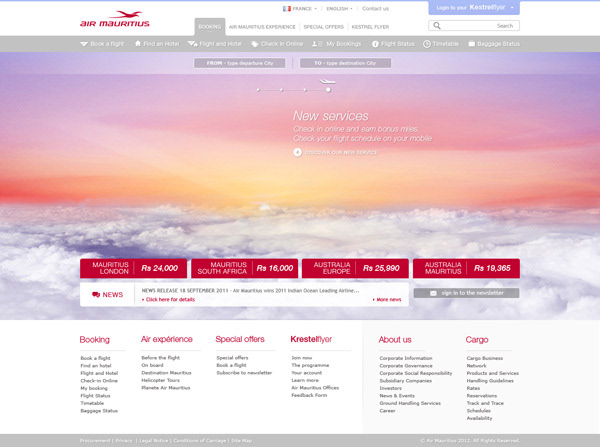This screenshot has height=447, width=600.
Task: Click Ground Handling Services under About us
Action: [410, 403]
